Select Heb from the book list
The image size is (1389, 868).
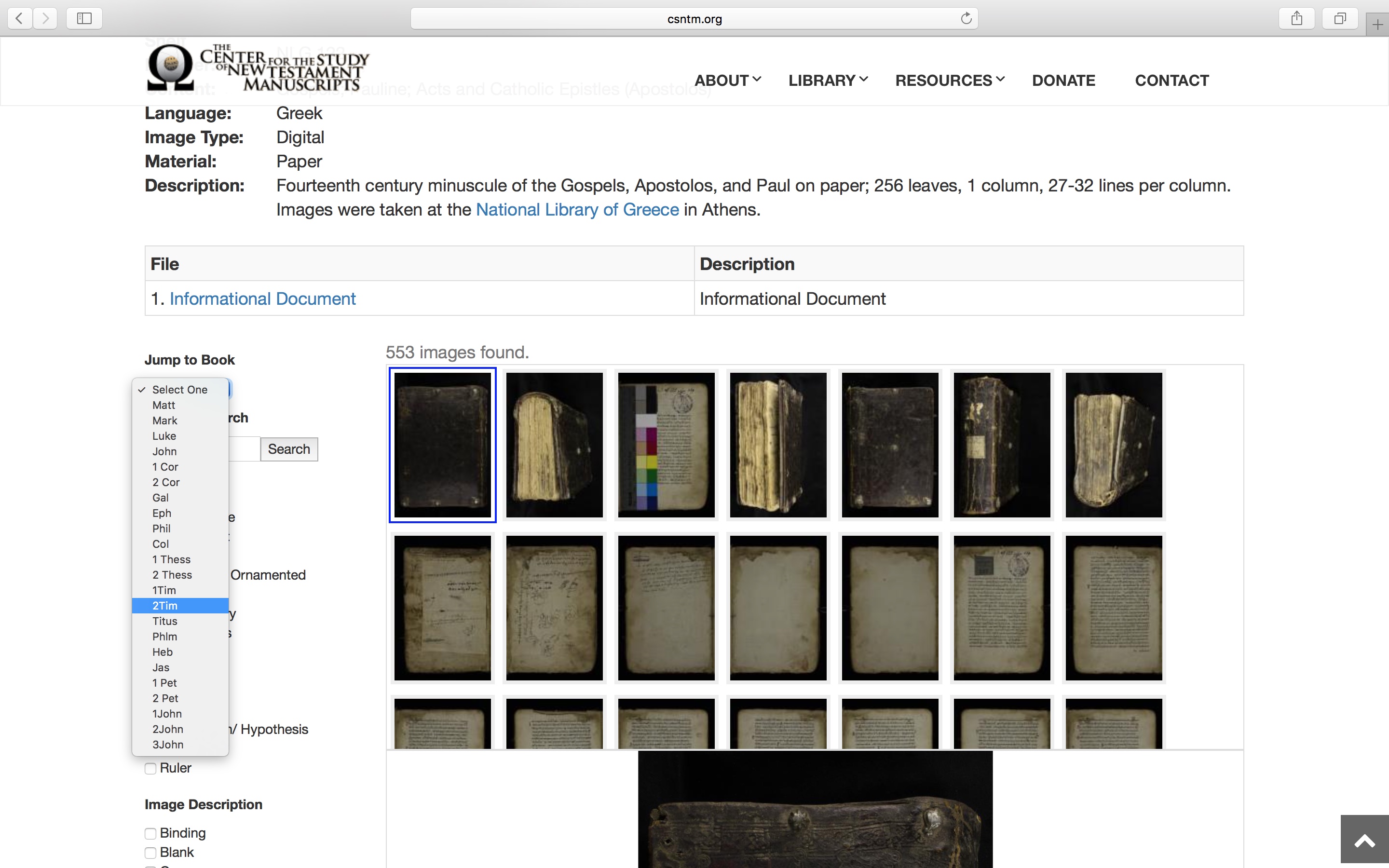tap(180, 652)
